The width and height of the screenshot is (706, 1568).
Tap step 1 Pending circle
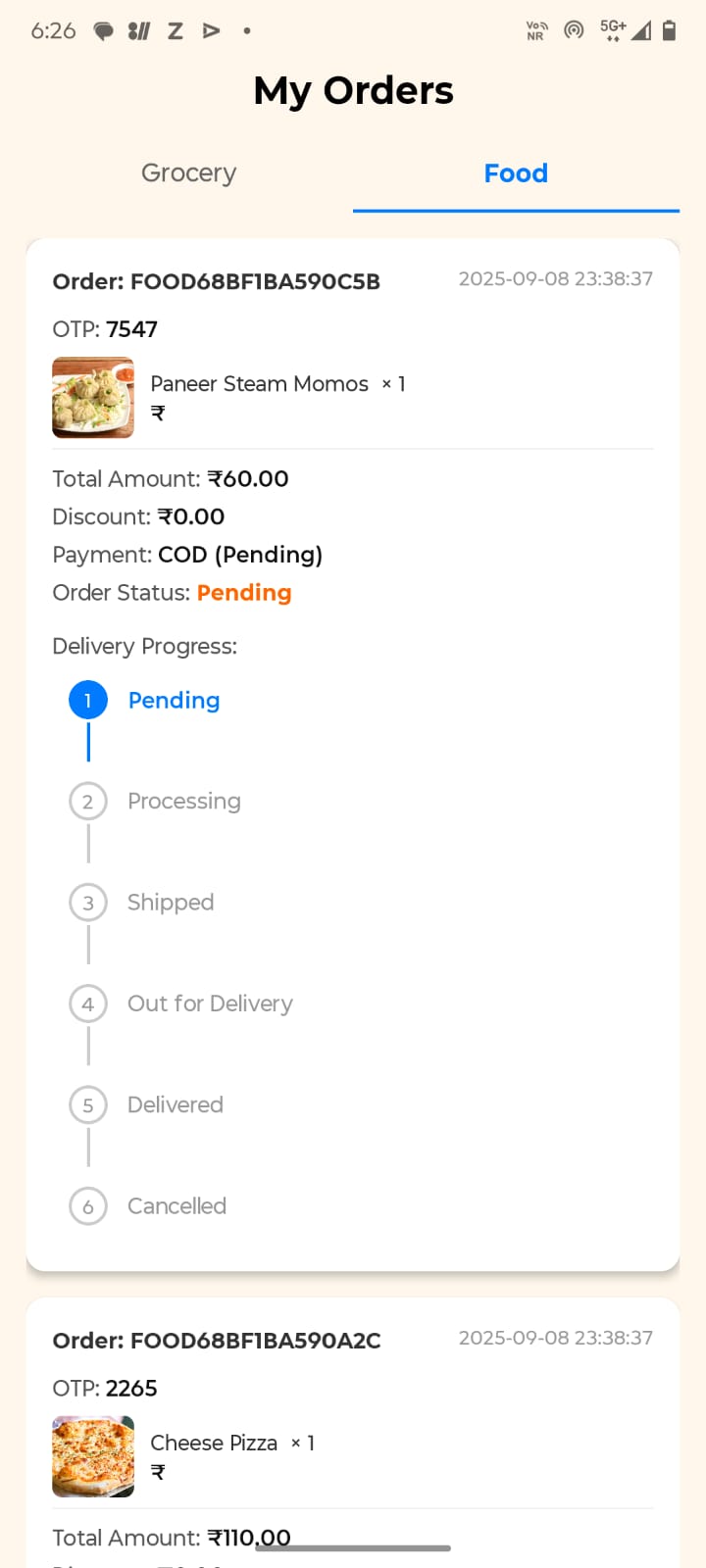(88, 701)
